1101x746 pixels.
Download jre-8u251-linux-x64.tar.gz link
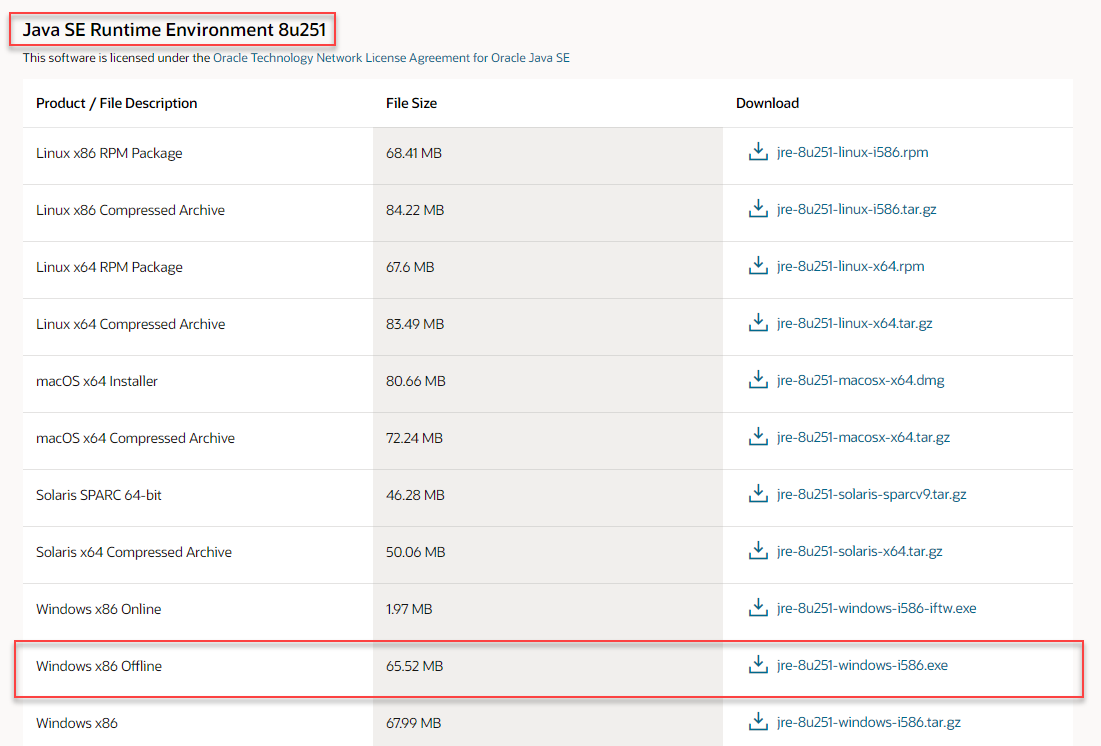[x=855, y=323]
